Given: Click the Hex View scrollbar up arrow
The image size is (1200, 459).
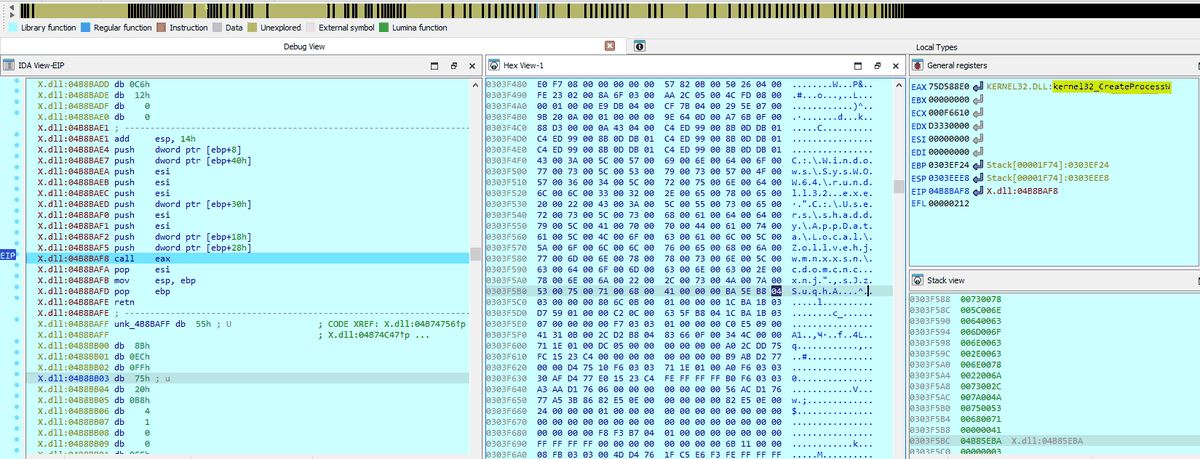Looking at the screenshot, I should (x=897, y=84).
